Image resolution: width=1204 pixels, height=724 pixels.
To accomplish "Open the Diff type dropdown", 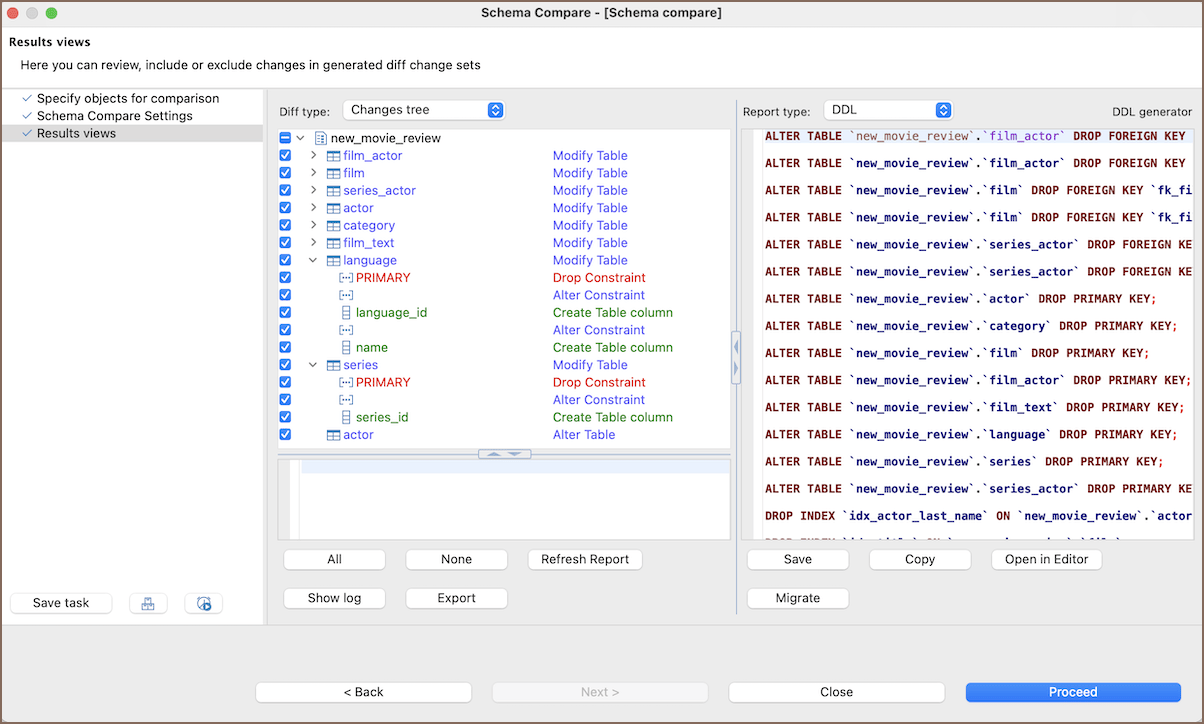I will point(423,110).
